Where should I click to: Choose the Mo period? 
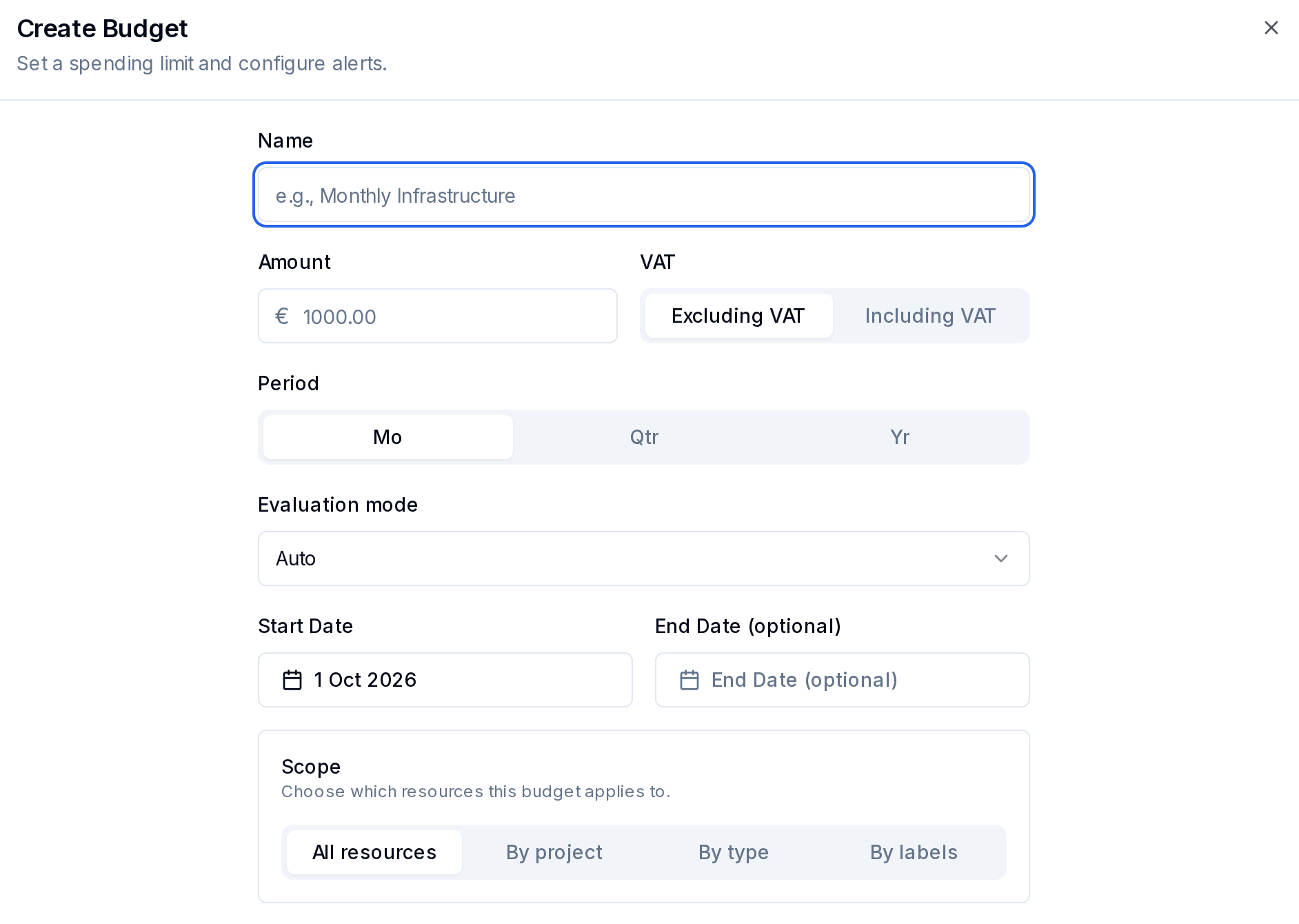pos(387,437)
